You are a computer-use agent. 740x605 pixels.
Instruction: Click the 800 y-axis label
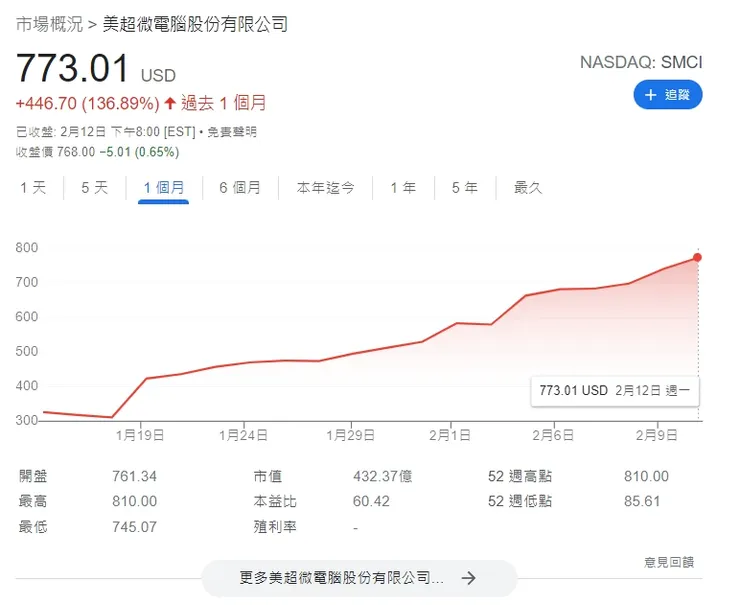26,248
